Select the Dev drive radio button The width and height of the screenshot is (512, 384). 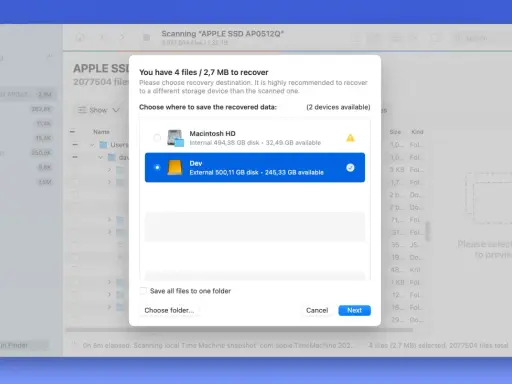157,167
